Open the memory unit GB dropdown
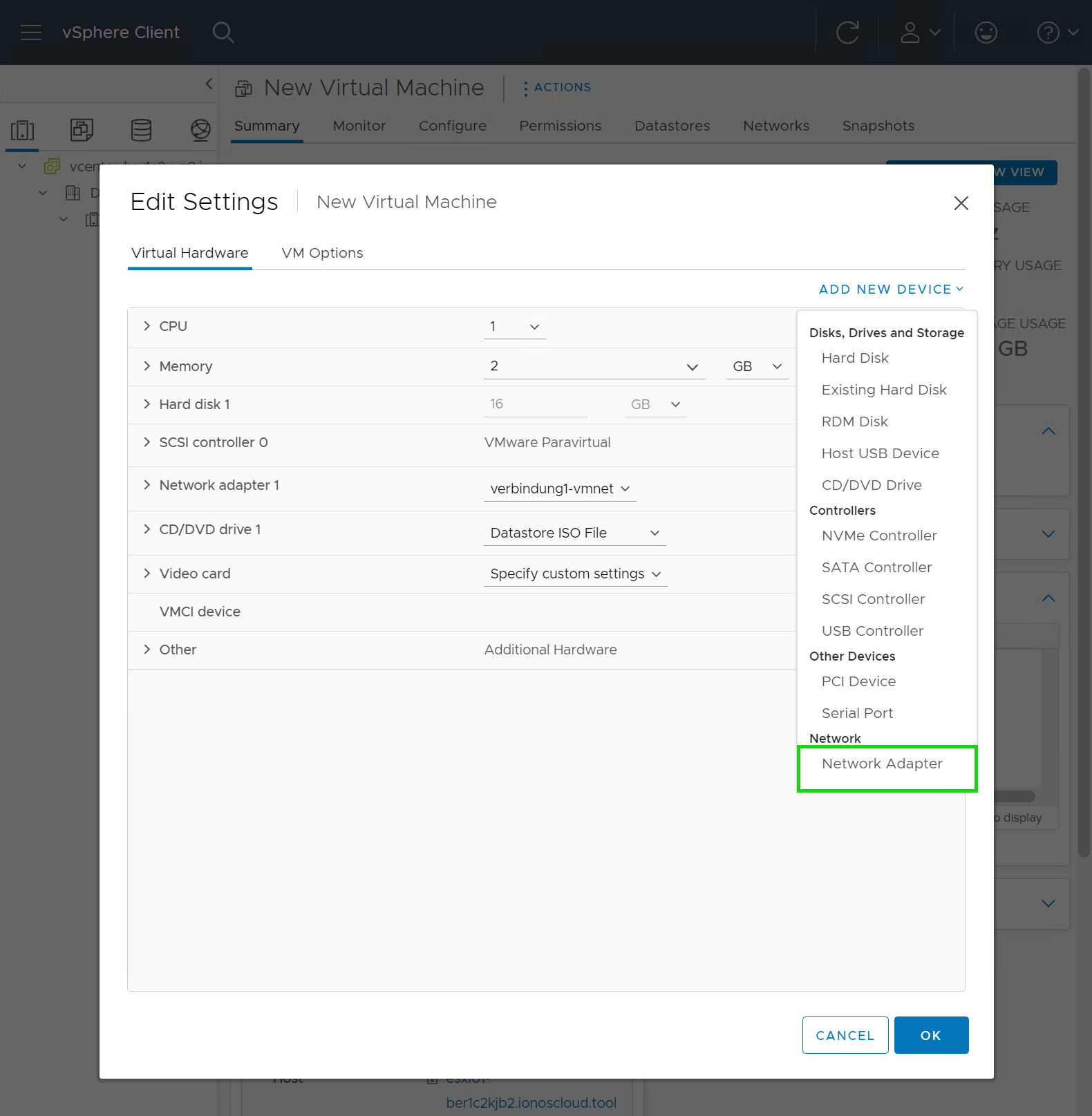This screenshot has width=1092, height=1116. [x=757, y=366]
